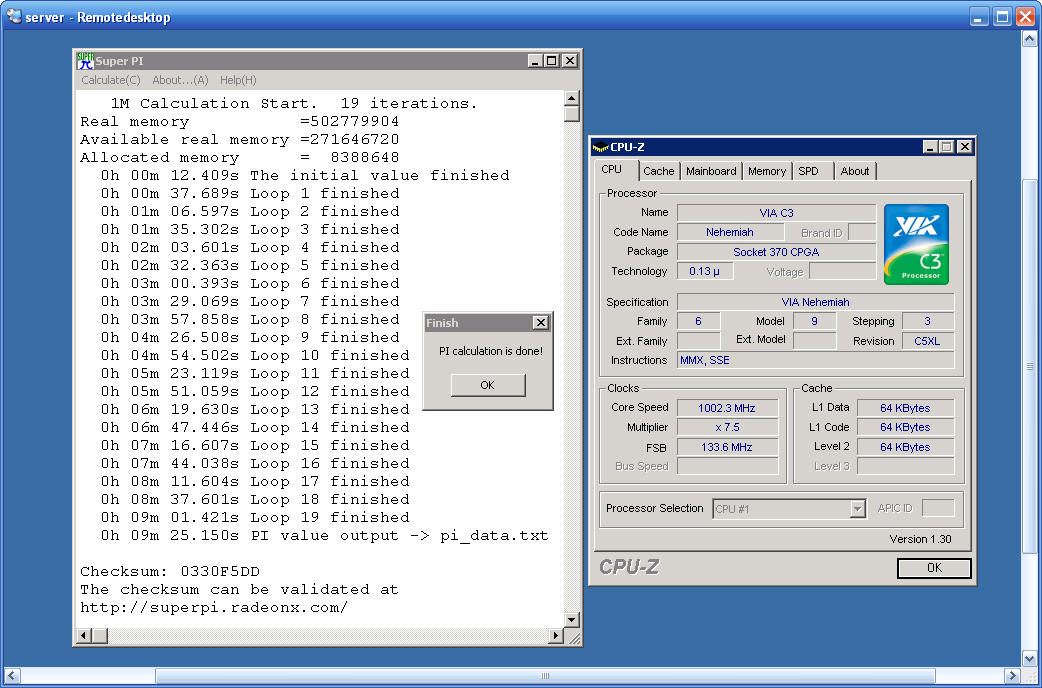Minimize the Remotedesktop window
The height and width of the screenshot is (688, 1042).
click(x=979, y=16)
